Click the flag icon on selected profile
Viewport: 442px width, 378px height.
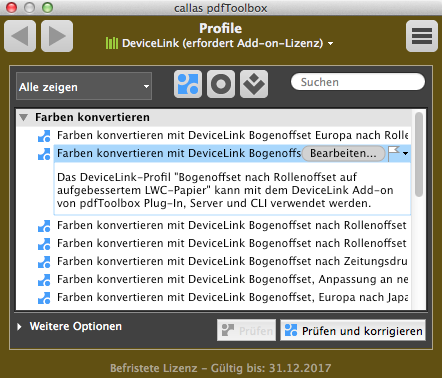(x=394, y=153)
